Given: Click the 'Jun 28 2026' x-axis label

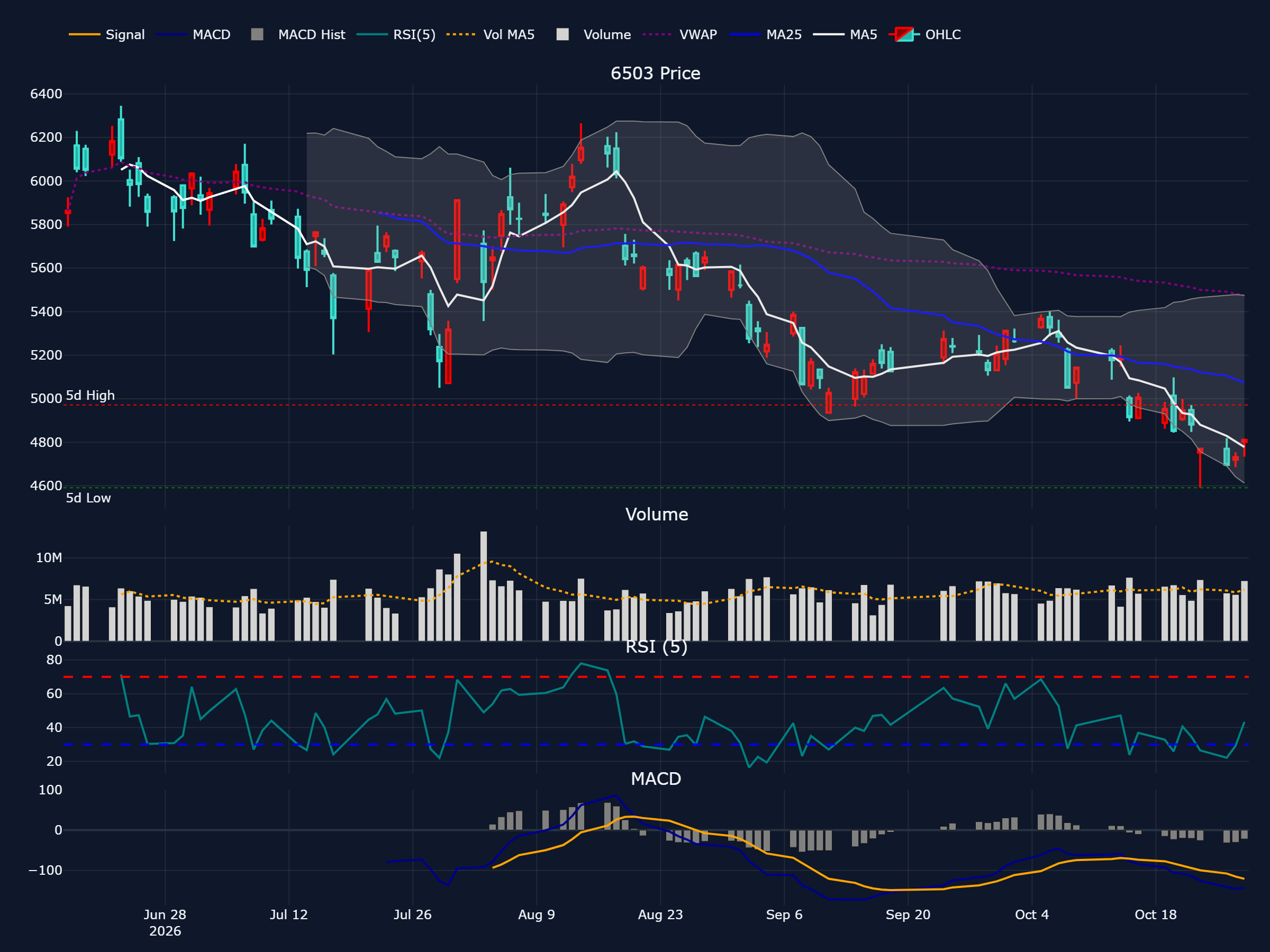Looking at the screenshot, I should point(165,923).
